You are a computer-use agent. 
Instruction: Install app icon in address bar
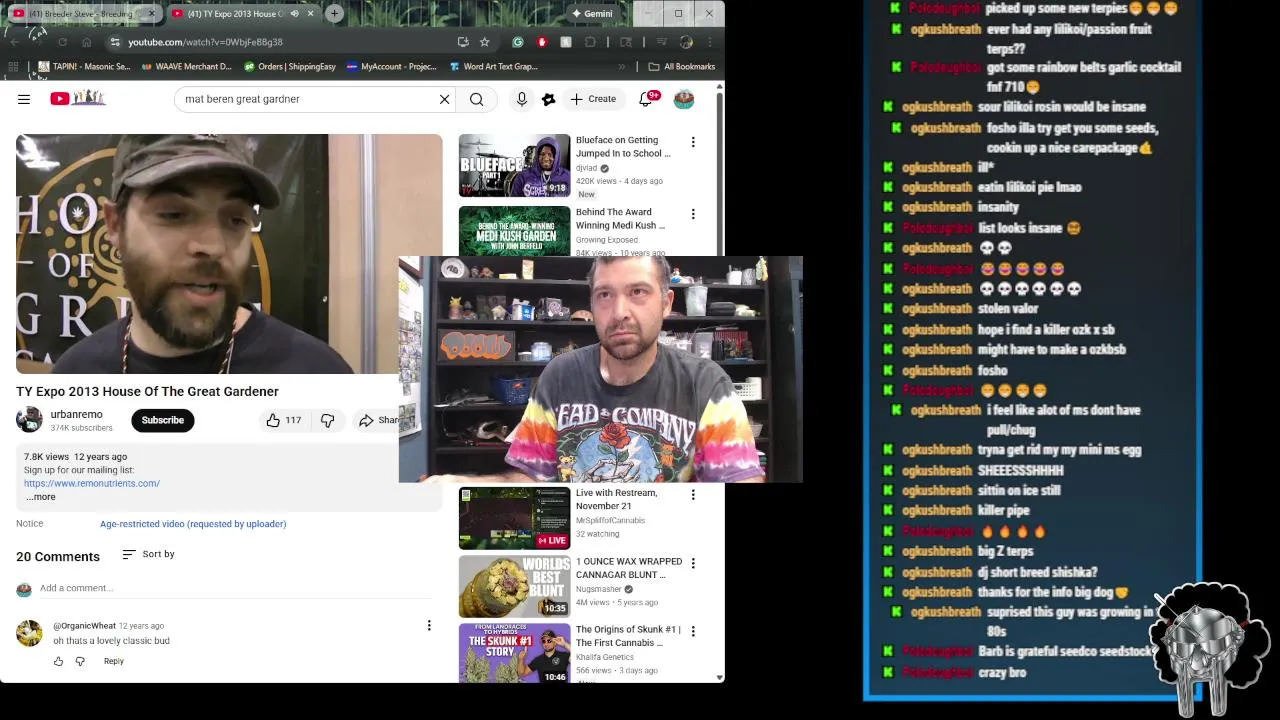[x=463, y=42]
